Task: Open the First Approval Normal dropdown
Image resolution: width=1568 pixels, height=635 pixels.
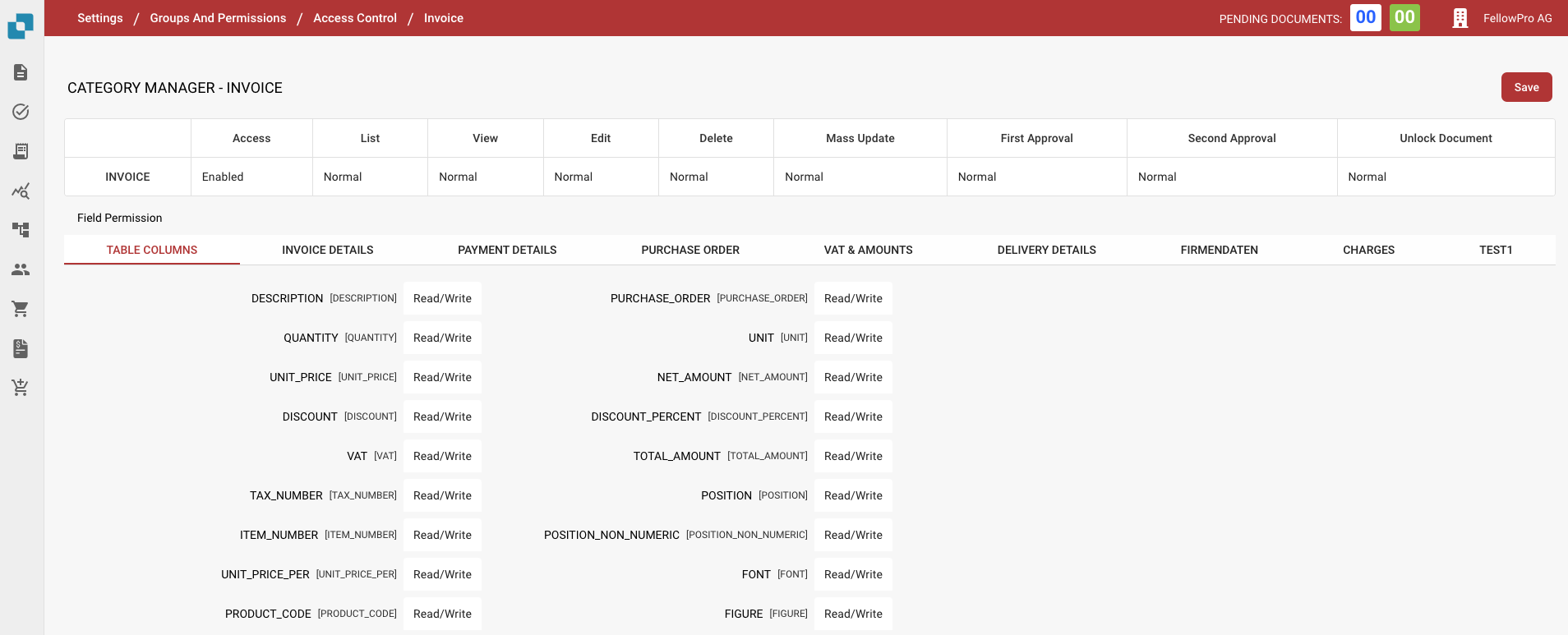Action: click(1035, 177)
